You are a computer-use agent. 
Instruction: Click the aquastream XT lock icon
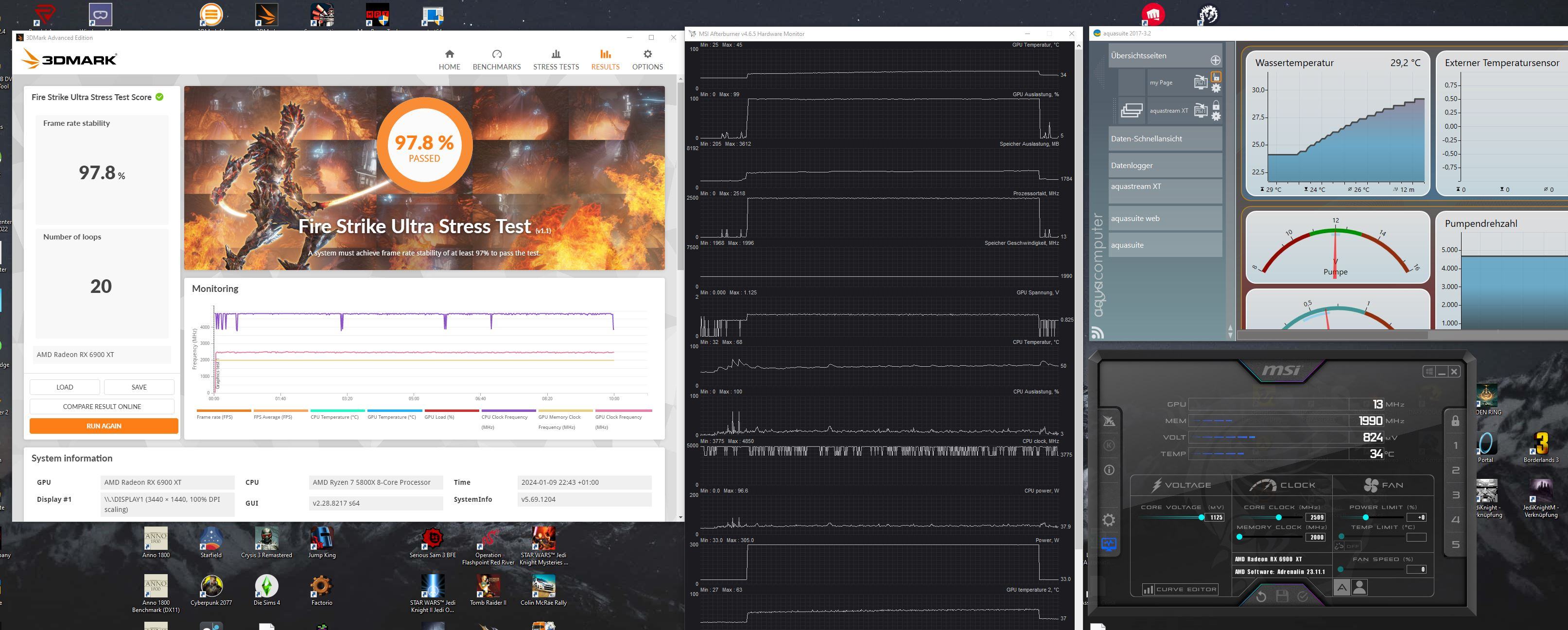pyautogui.click(x=1216, y=105)
